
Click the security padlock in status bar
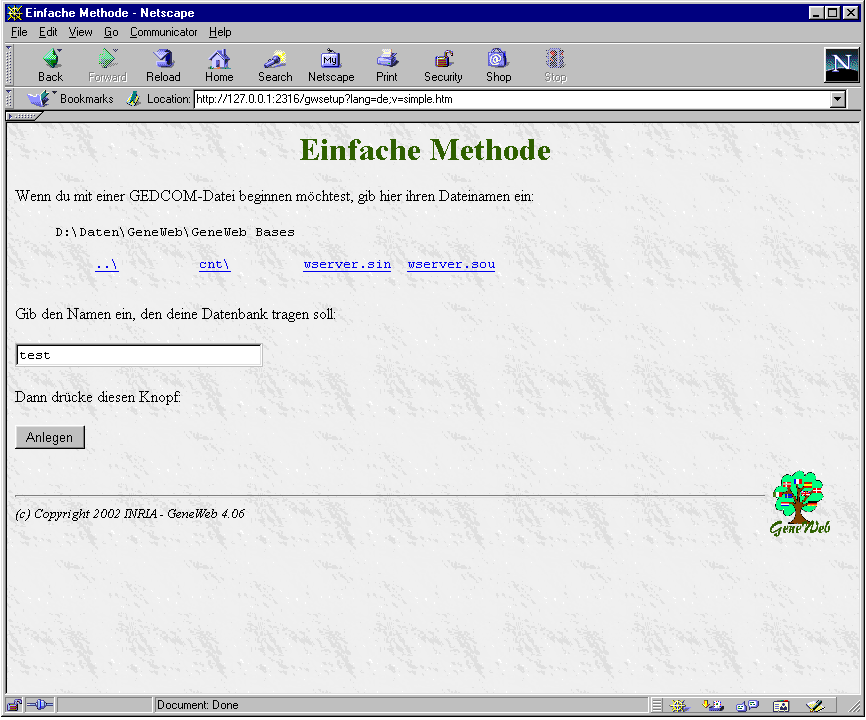[14, 705]
